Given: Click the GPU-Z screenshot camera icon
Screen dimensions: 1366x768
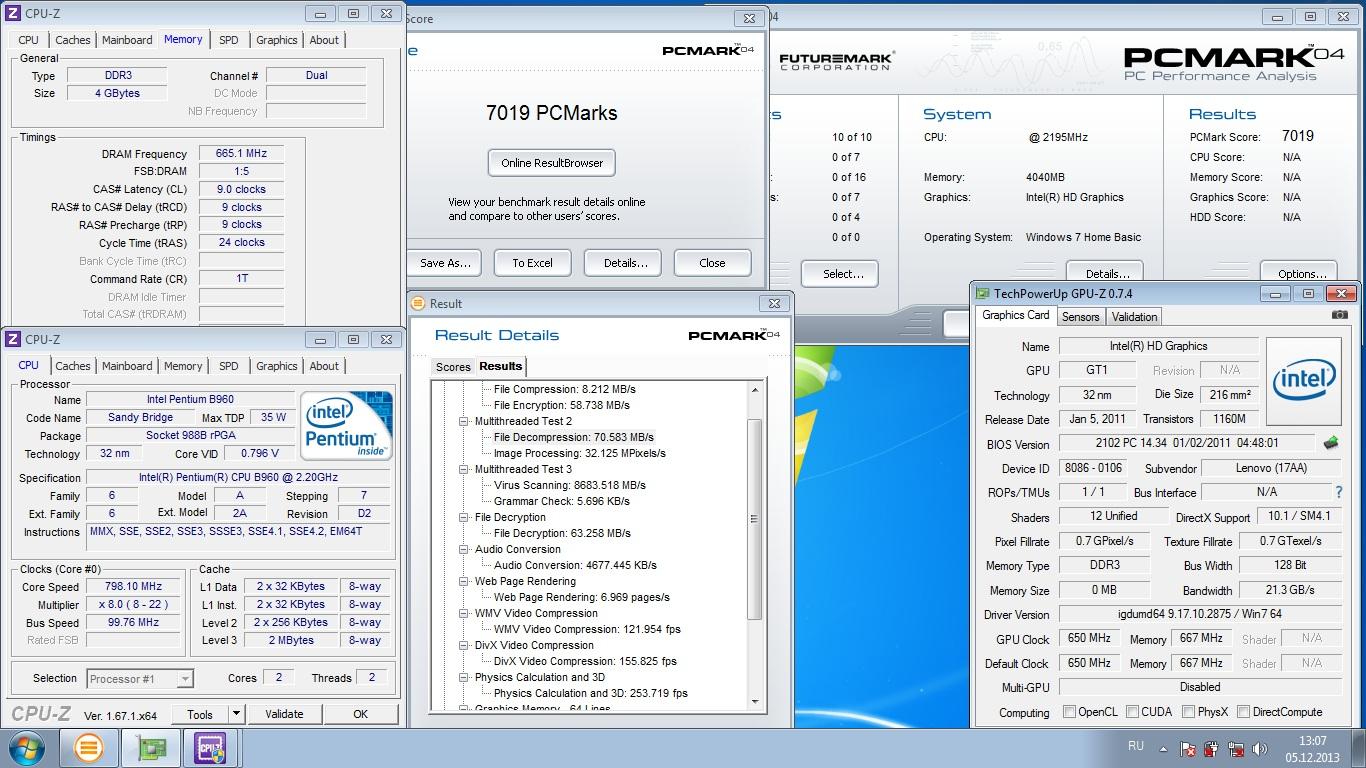Looking at the screenshot, I should click(x=1339, y=315).
